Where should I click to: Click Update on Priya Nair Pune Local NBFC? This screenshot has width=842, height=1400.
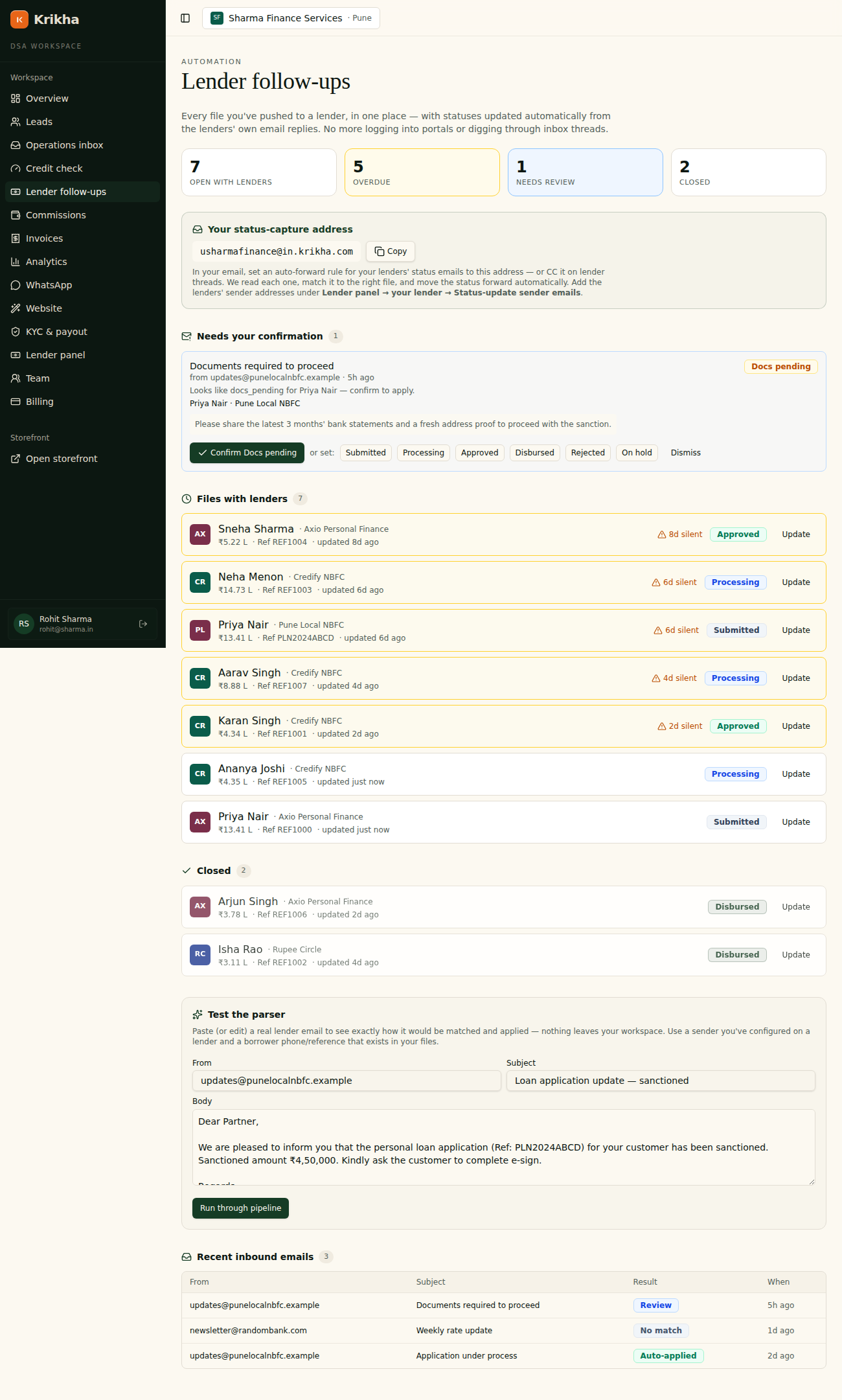[x=796, y=630]
